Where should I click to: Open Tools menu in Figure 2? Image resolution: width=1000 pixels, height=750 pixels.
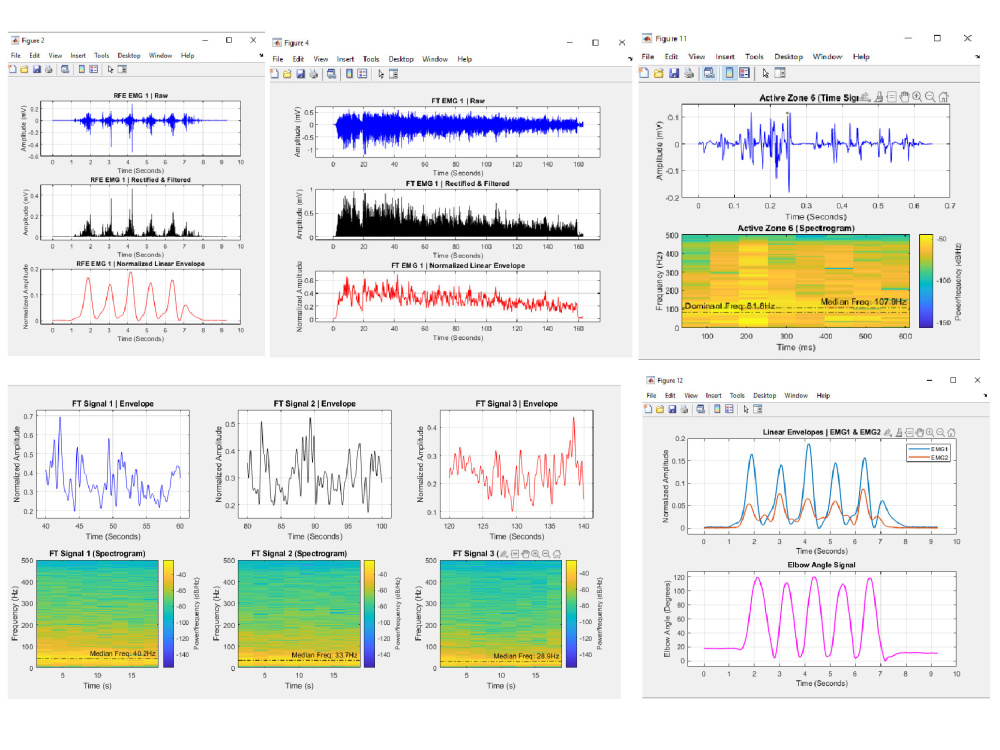tap(101, 55)
